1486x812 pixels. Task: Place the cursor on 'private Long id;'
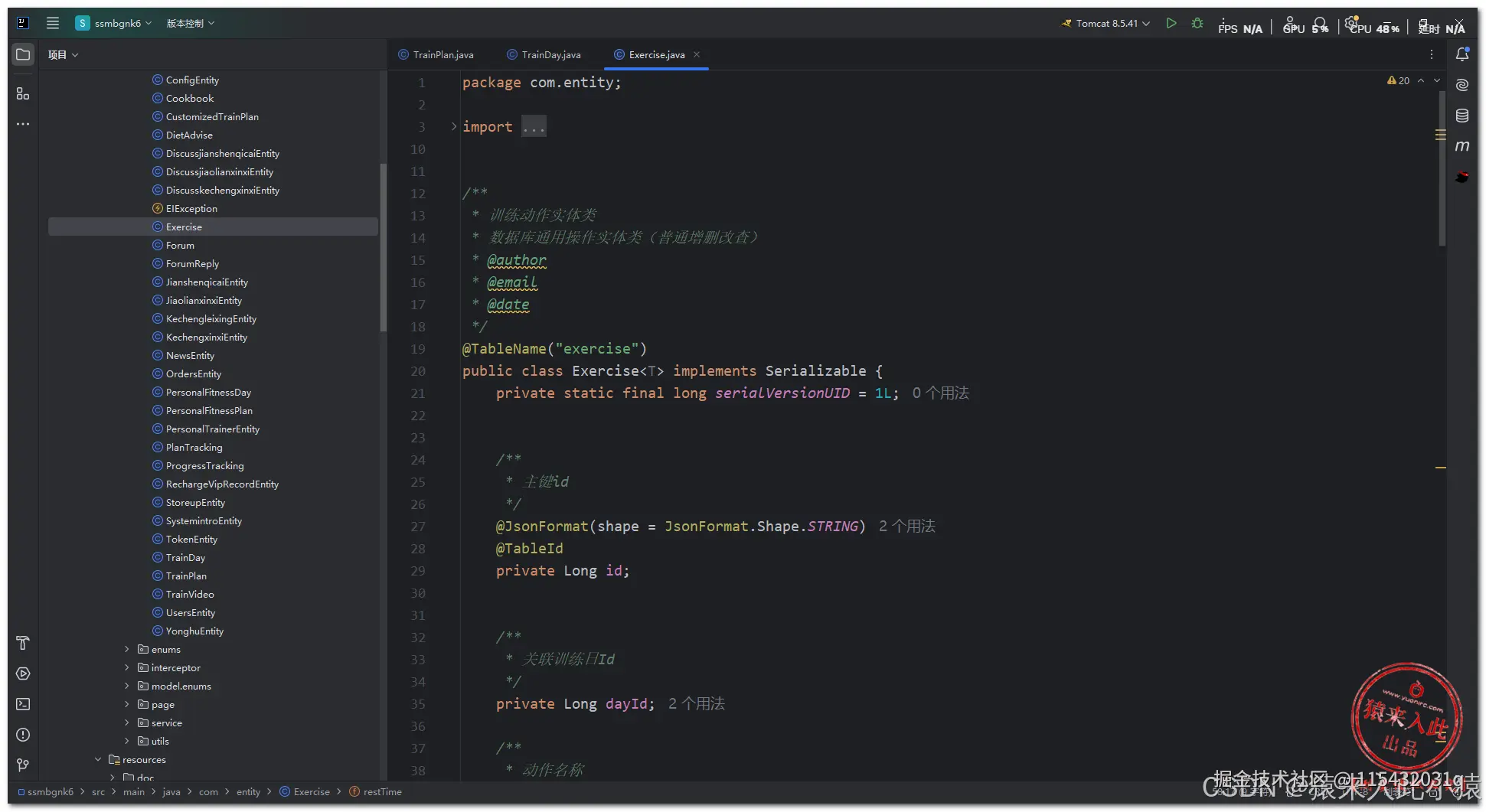(x=563, y=571)
